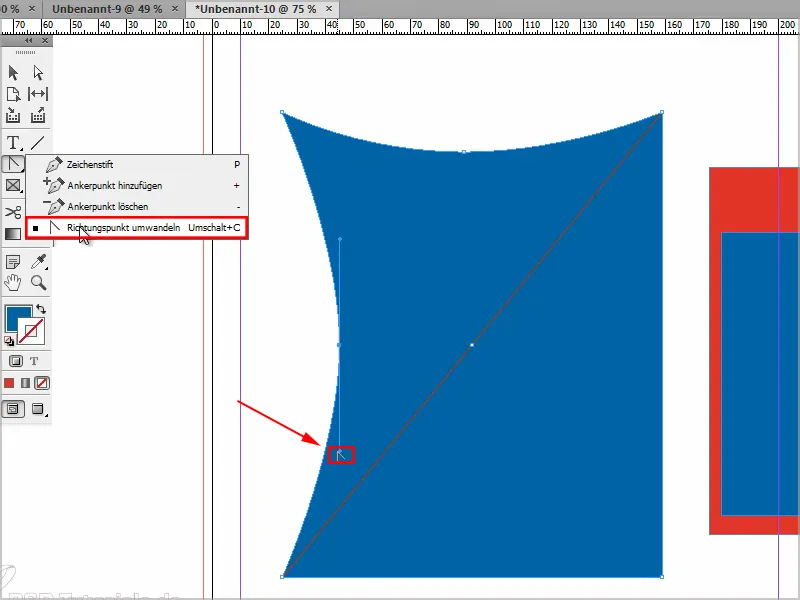The height and width of the screenshot is (600, 800).
Task: Swap fill and stroke colors arrow
Action: tap(41, 309)
